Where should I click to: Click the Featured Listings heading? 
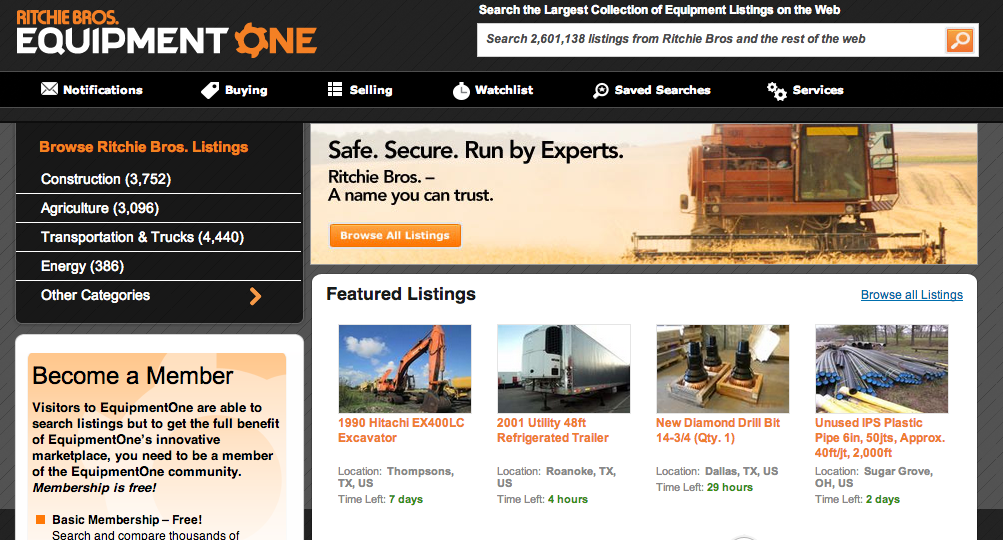[401, 294]
